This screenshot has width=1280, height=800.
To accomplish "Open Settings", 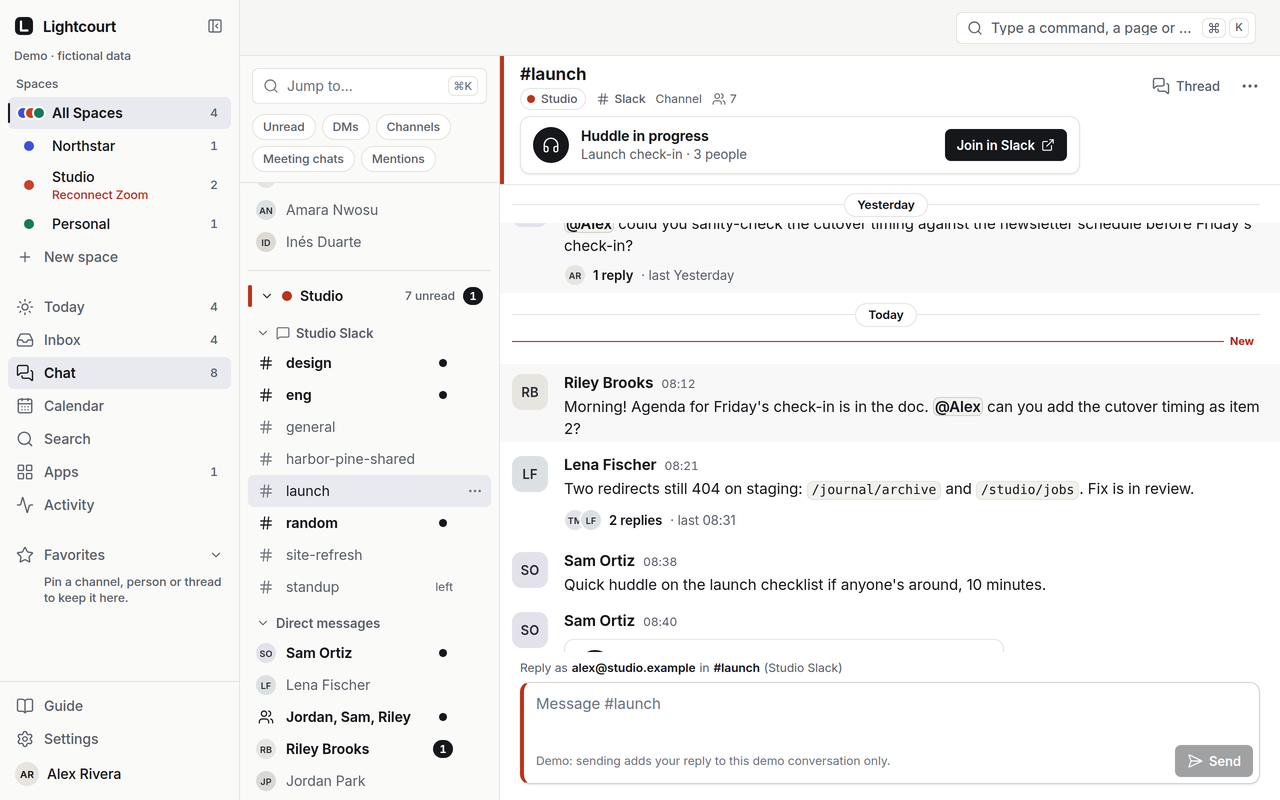I will (119, 739).
